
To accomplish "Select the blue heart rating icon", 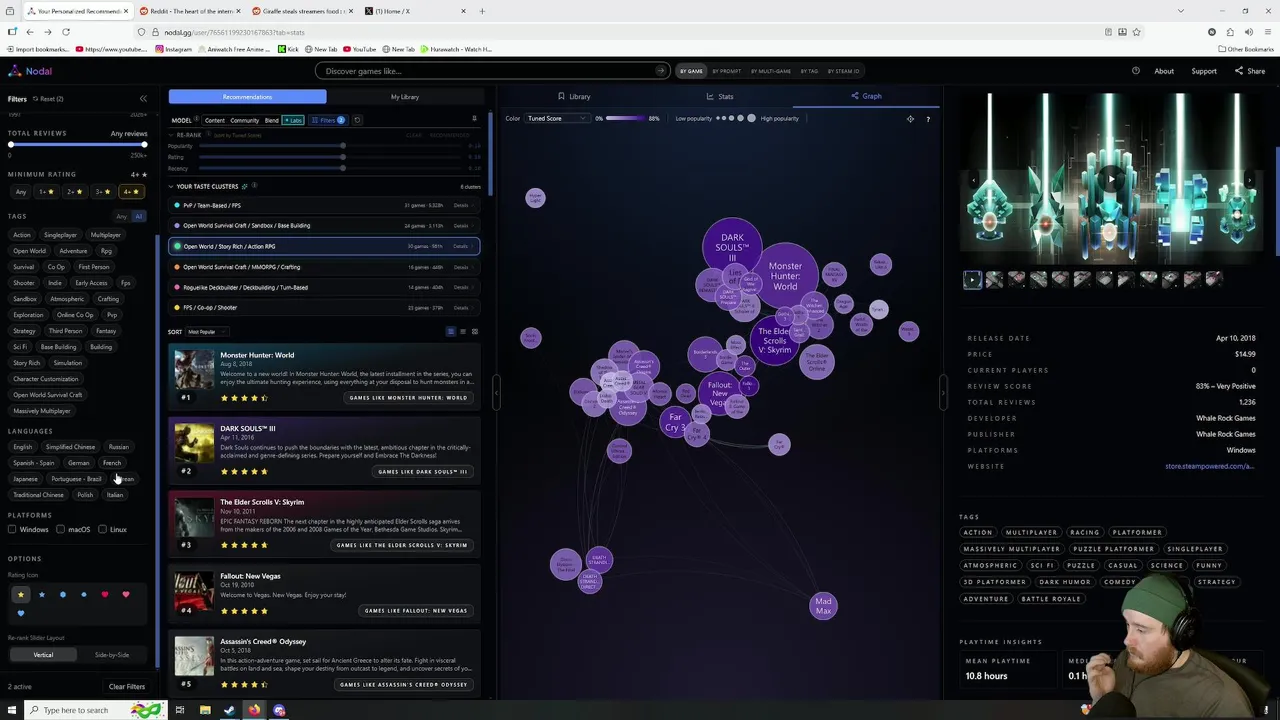I will coord(20,613).
